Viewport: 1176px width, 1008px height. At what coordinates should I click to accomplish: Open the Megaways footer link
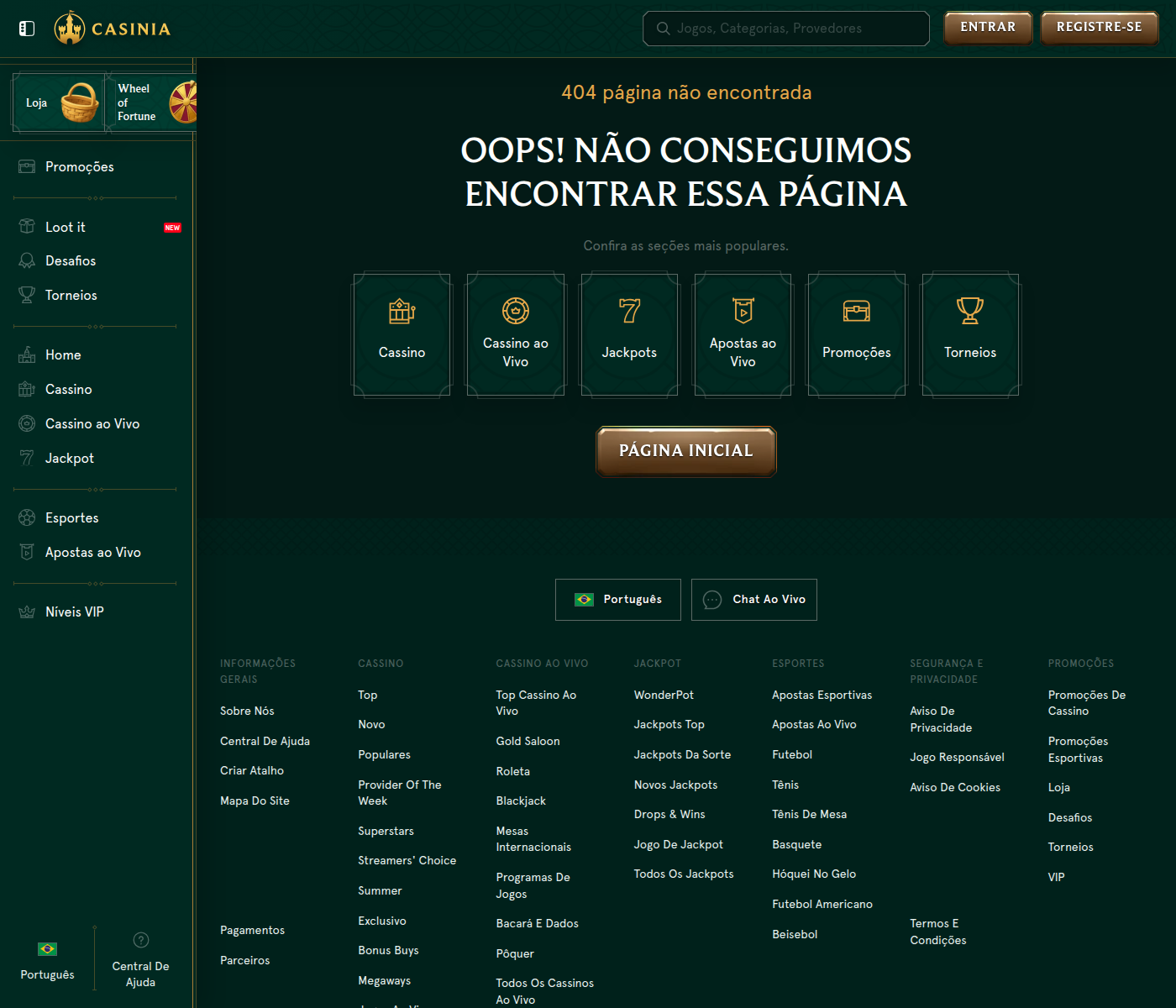[384, 981]
